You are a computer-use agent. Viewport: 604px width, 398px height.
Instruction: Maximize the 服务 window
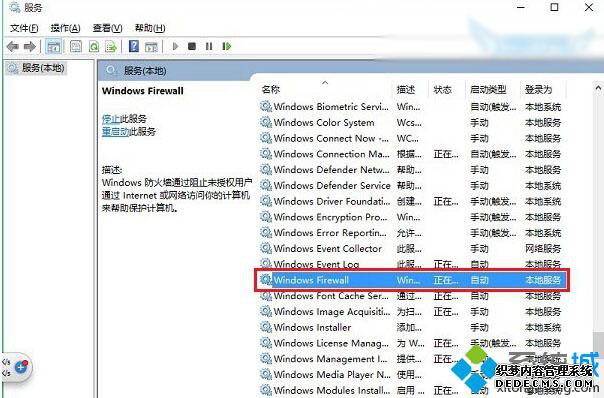pos(554,7)
